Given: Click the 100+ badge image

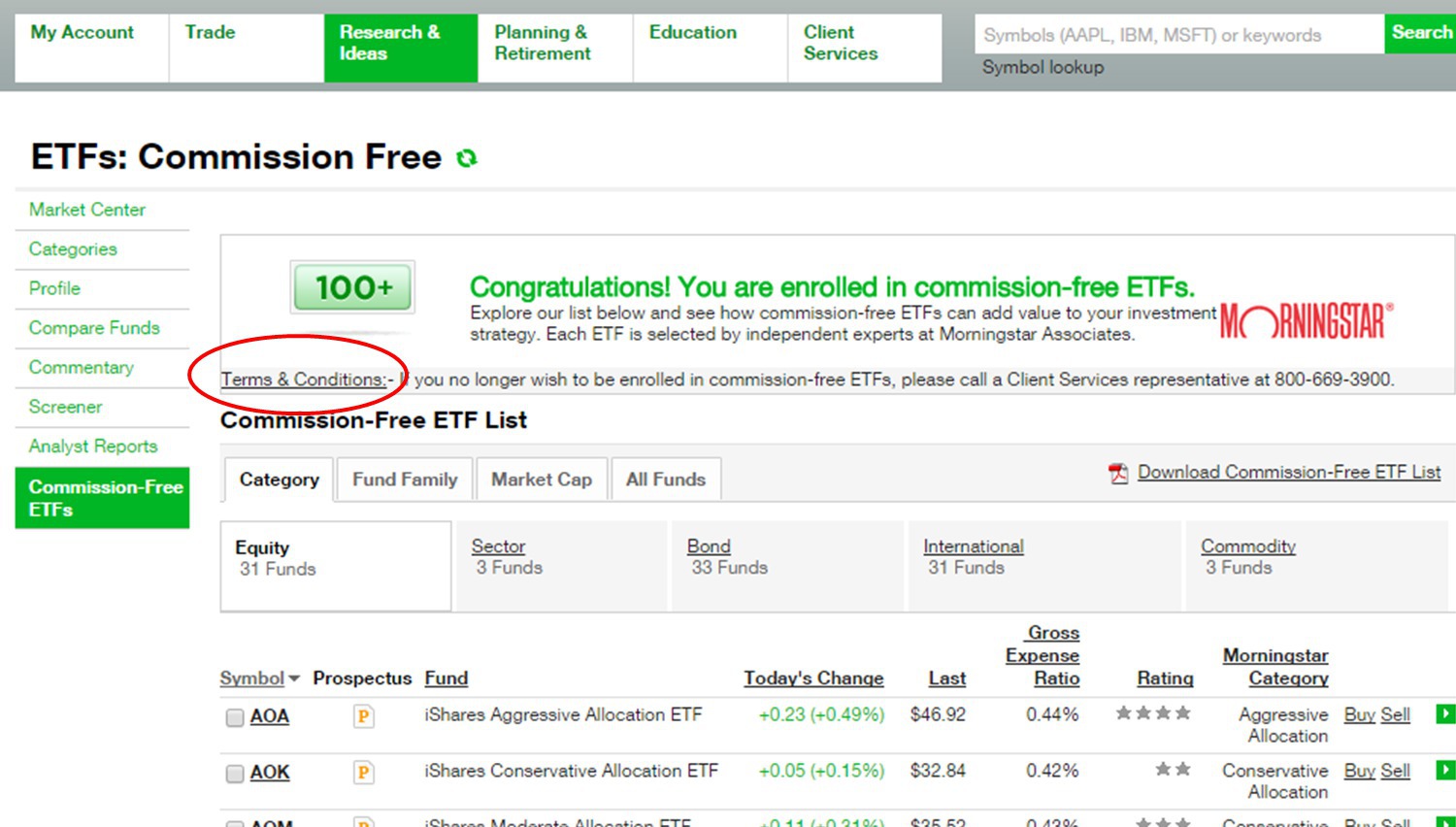Looking at the screenshot, I should point(353,287).
